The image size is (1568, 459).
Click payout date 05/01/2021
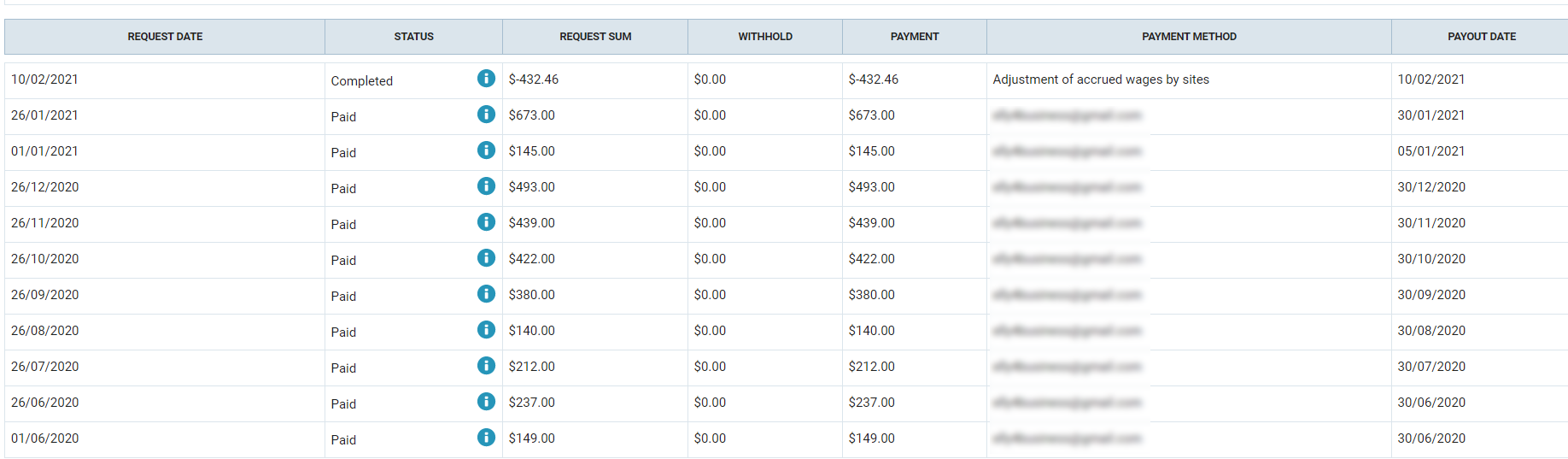(1431, 151)
